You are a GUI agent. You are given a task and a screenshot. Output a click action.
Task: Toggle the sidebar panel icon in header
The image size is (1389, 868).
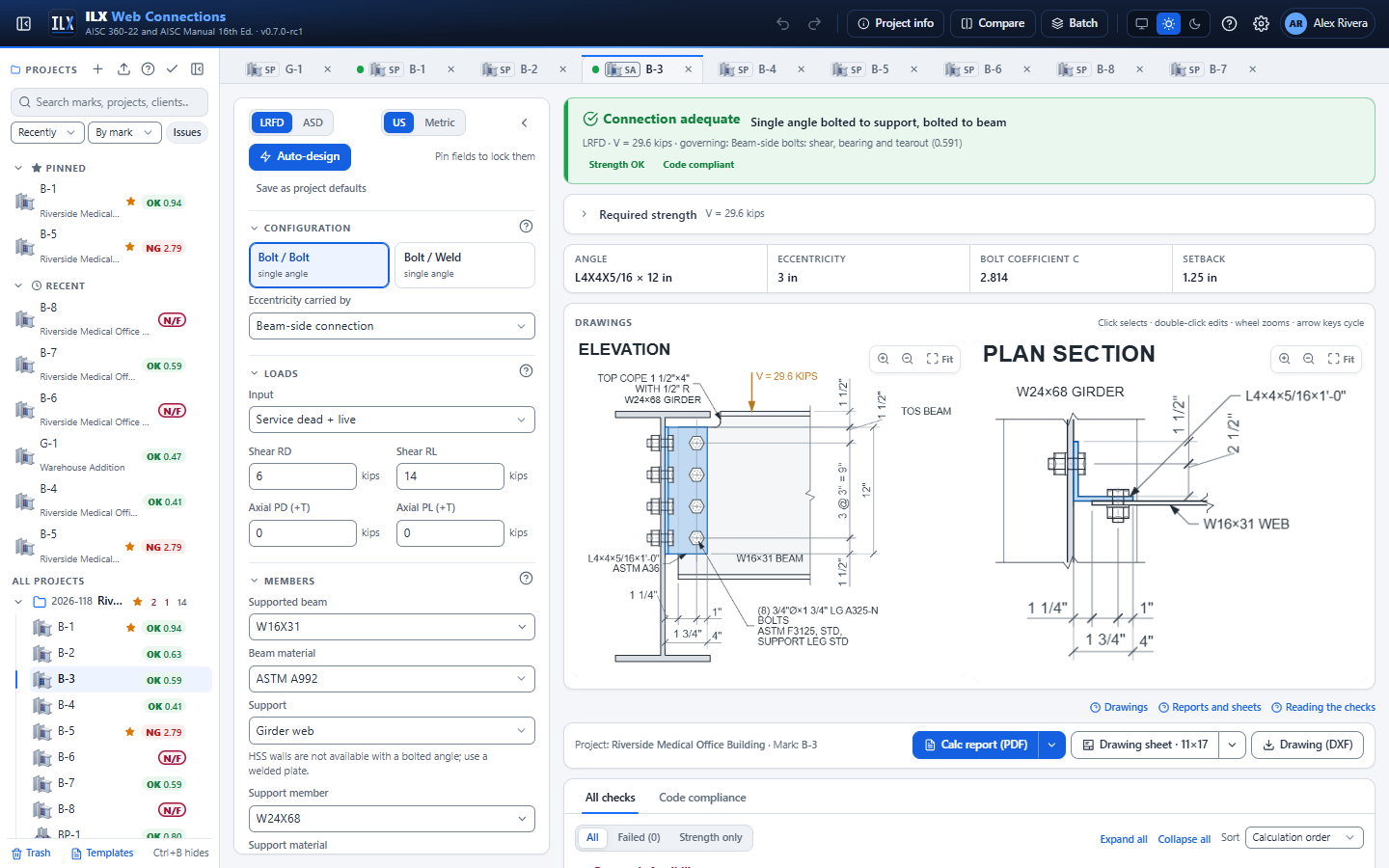tap(24, 23)
